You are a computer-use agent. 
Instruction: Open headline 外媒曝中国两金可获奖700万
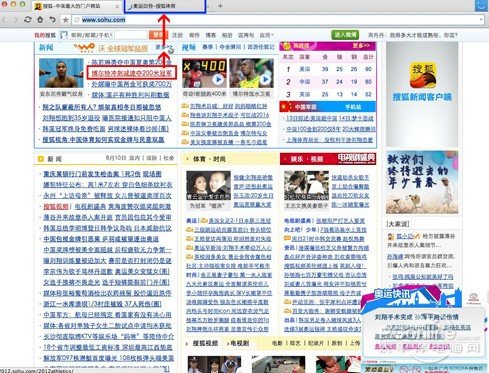pyautogui.click(x=132, y=84)
